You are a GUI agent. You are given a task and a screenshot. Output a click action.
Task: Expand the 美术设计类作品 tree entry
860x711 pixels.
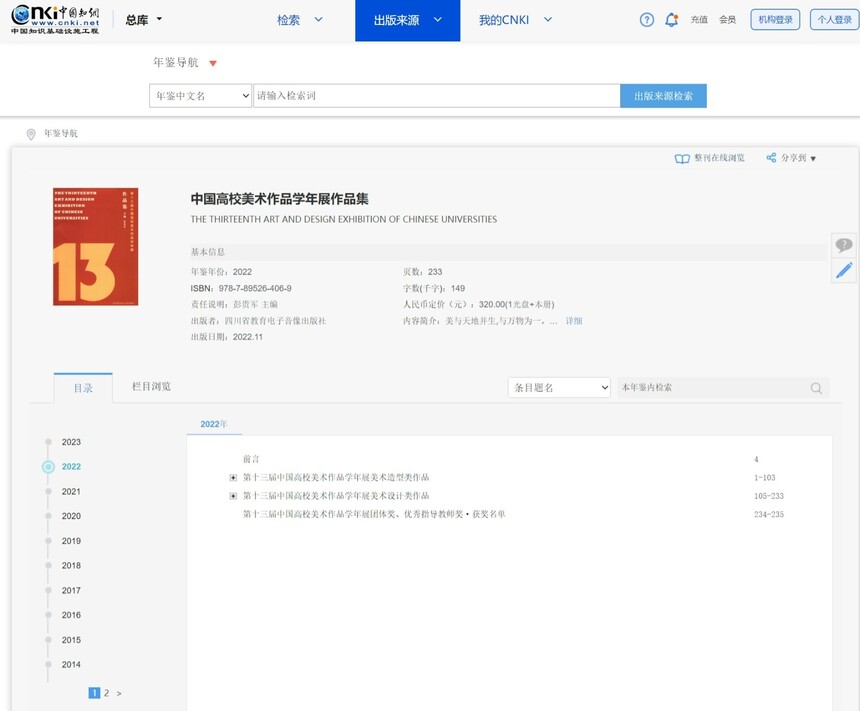point(233,496)
